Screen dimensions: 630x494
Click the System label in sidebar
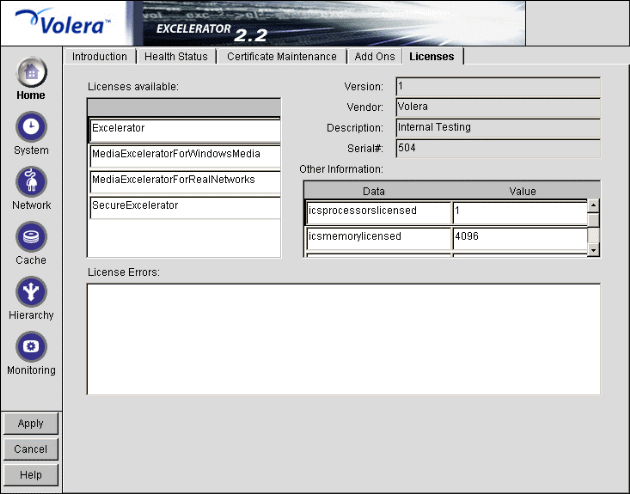point(31,150)
